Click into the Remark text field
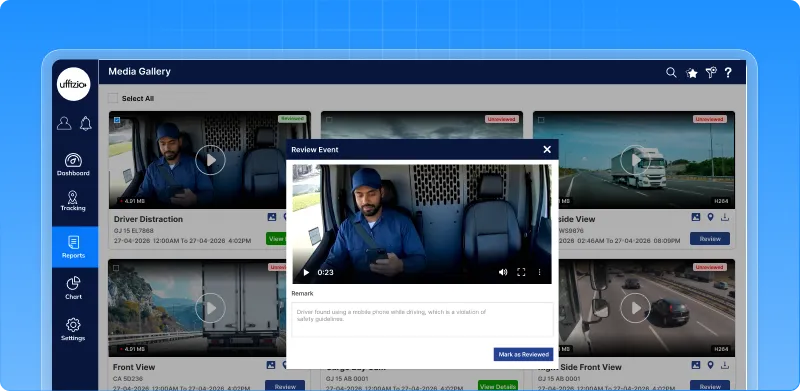This screenshot has height=391, width=800. click(x=422, y=320)
